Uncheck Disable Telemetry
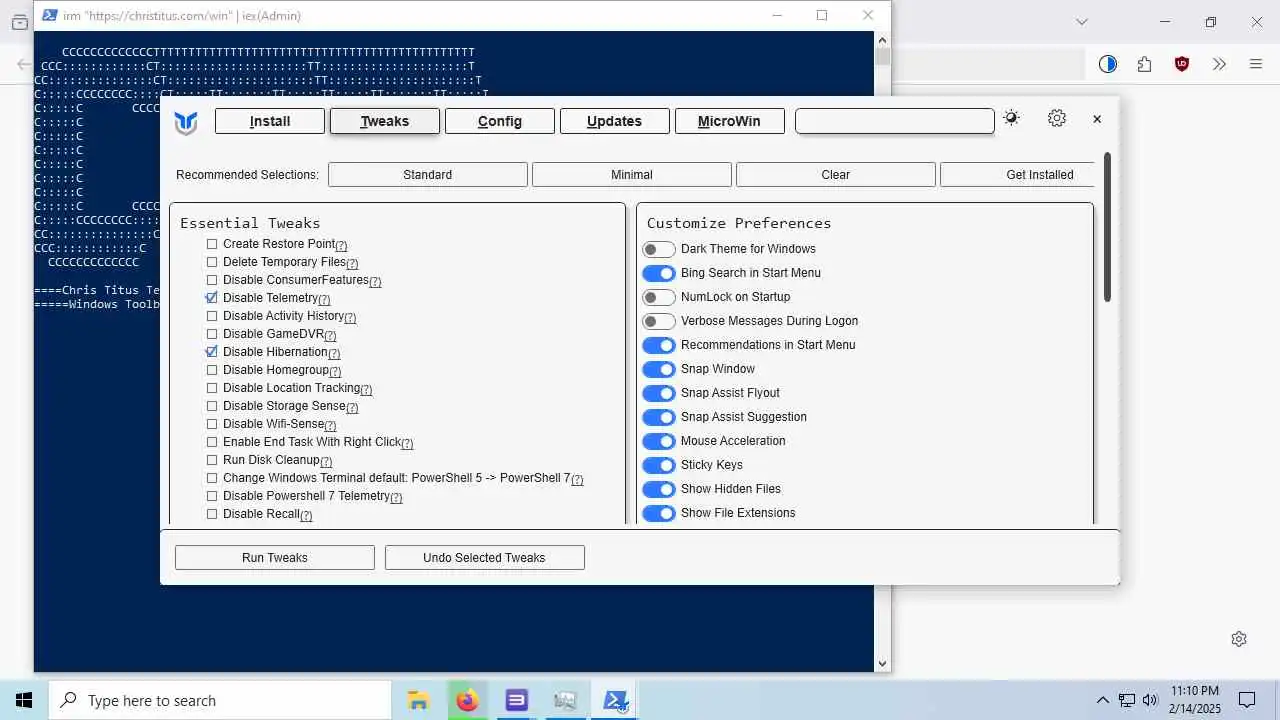This screenshot has height=720, width=1280. tap(212, 298)
